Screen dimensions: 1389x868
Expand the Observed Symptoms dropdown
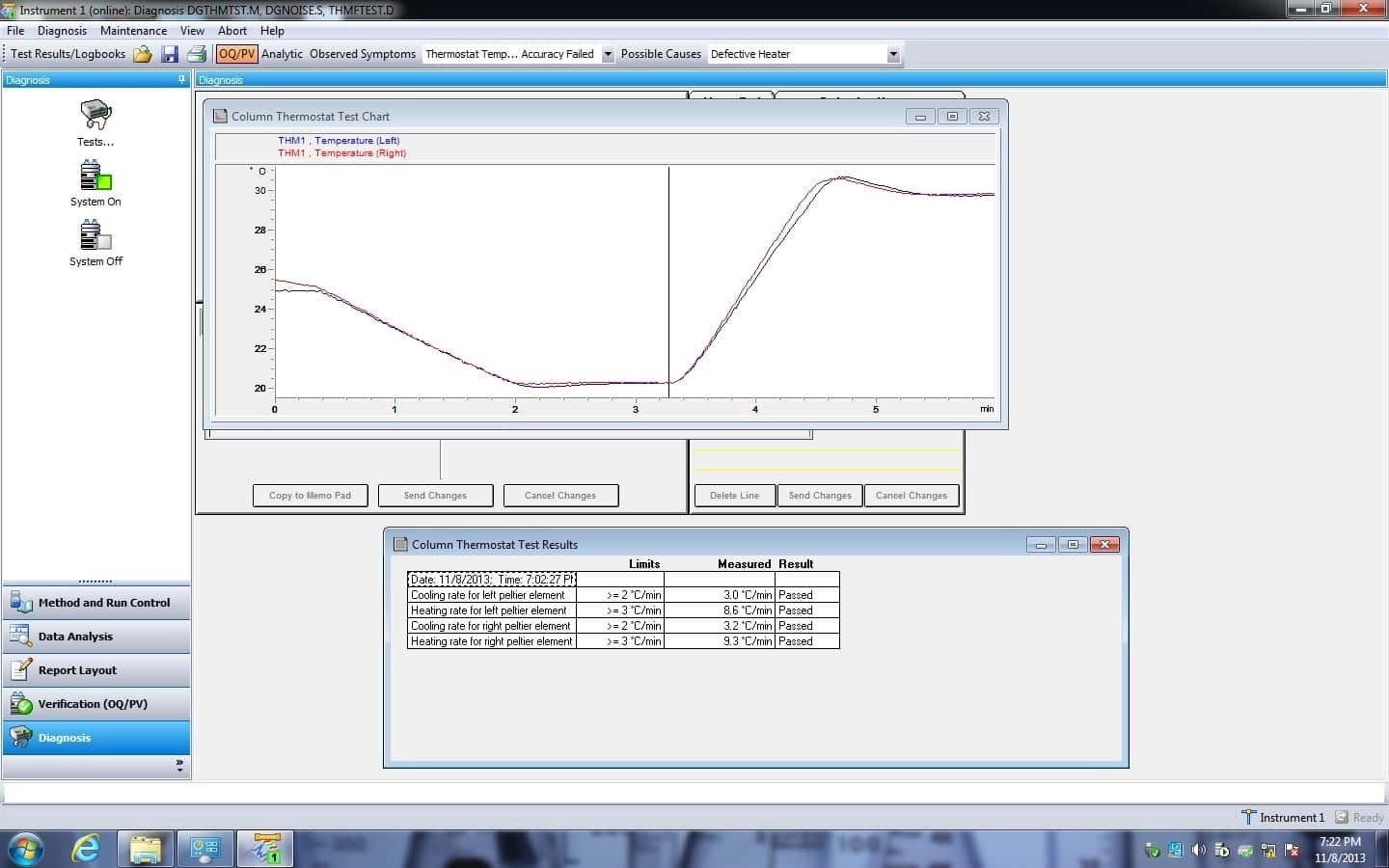(x=608, y=54)
